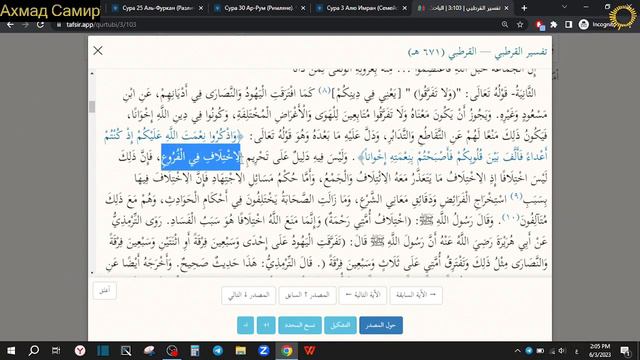
Task: Toggle the browser side panel icon
Action: (568, 24)
